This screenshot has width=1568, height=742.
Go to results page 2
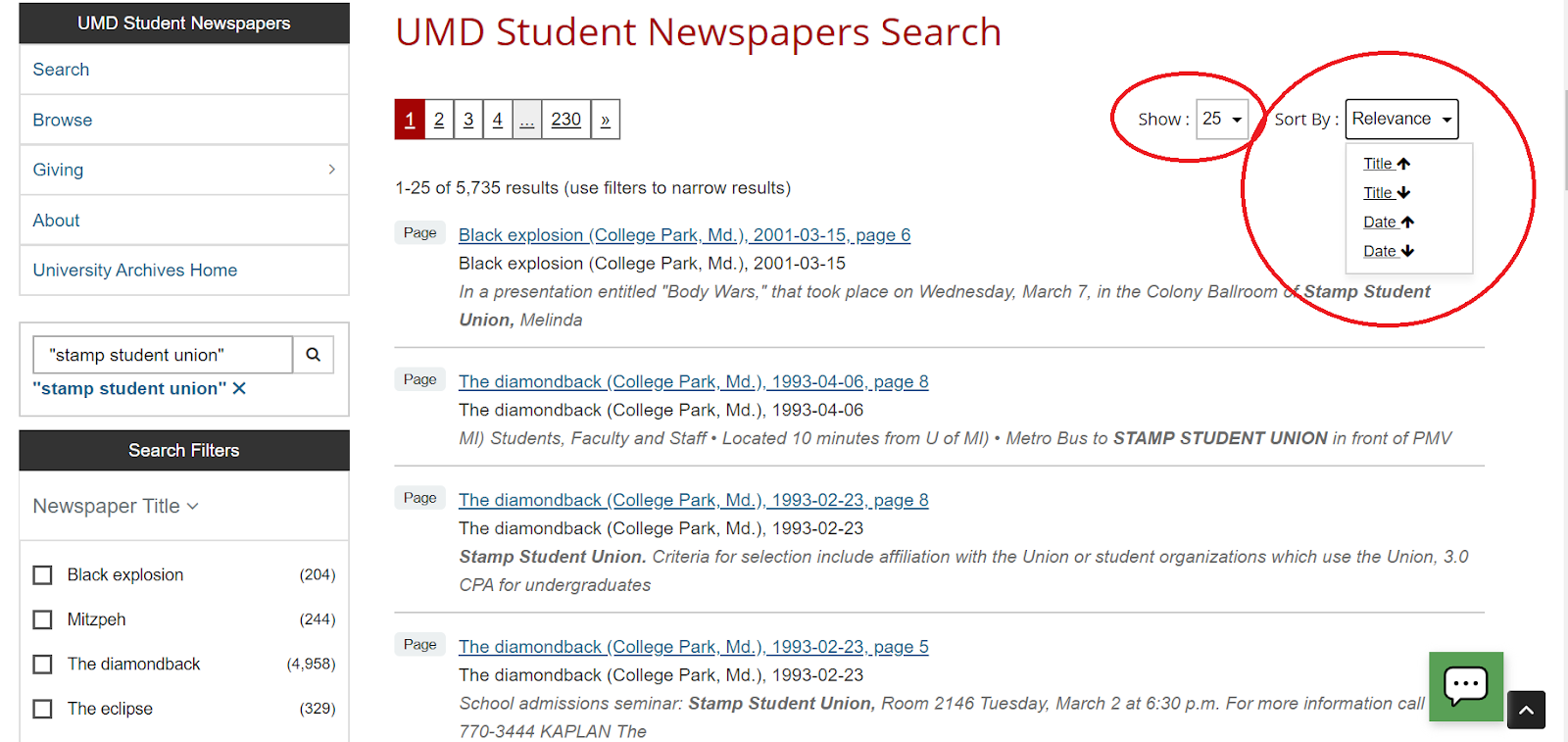click(439, 120)
